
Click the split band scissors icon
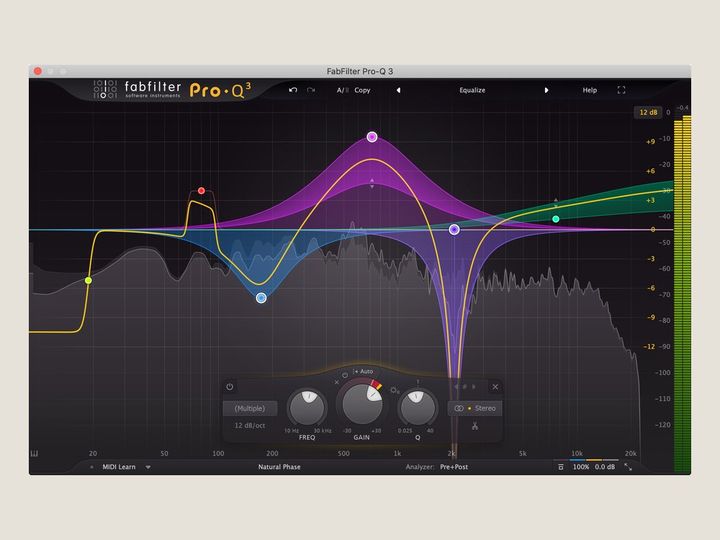475,426
